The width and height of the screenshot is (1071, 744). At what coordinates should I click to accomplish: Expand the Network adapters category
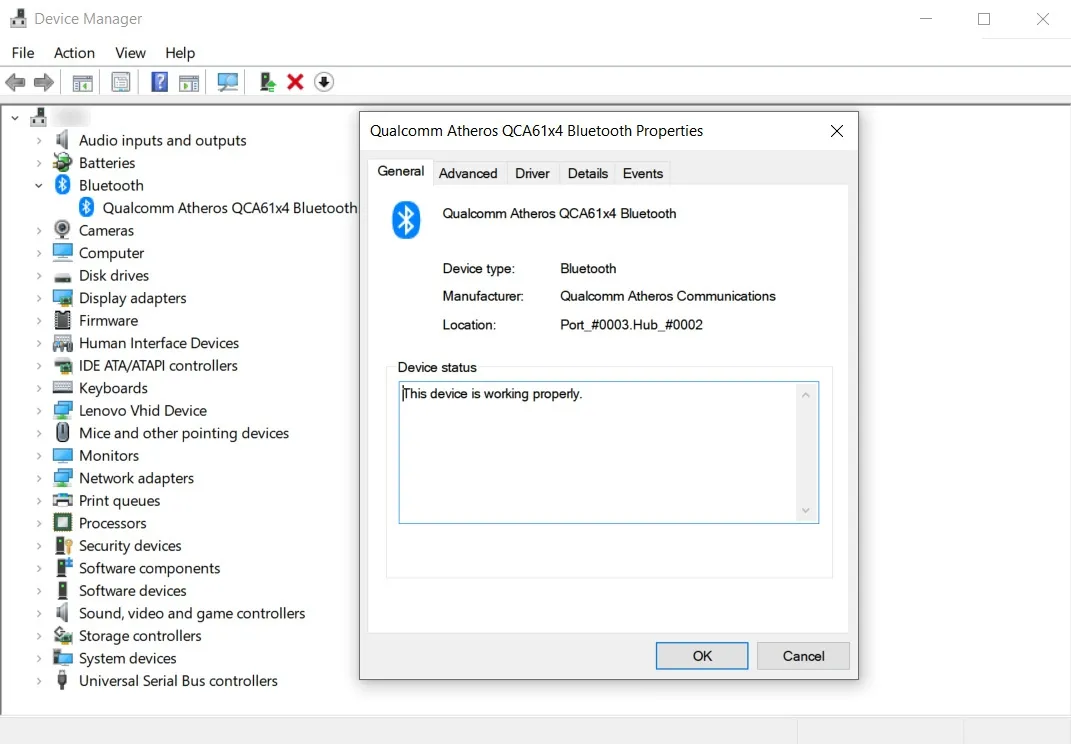[38, 478]
